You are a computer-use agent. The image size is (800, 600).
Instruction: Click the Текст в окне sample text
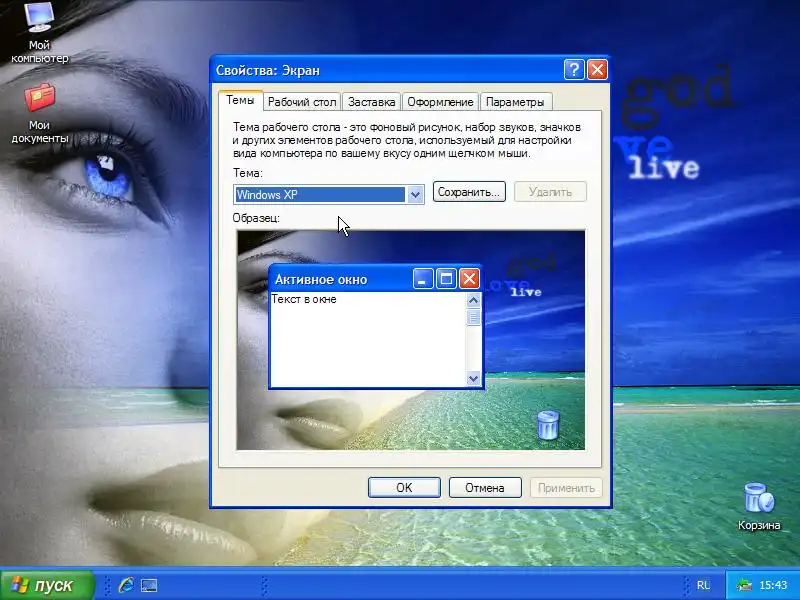pyautogui.click(x=304, y=299)
